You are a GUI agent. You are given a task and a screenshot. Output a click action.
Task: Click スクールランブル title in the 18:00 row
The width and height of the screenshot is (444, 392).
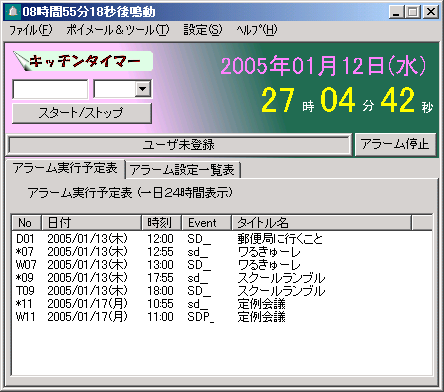(281, 291)
